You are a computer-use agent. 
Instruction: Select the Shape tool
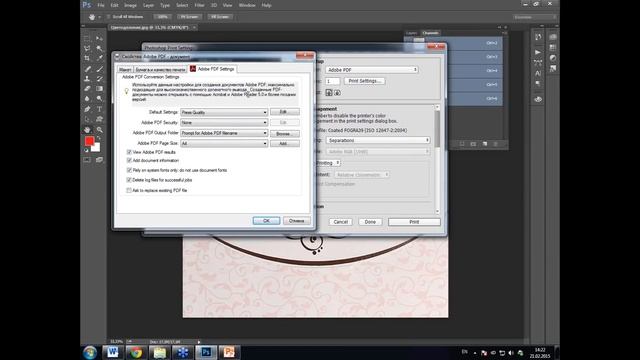[99, 119]
